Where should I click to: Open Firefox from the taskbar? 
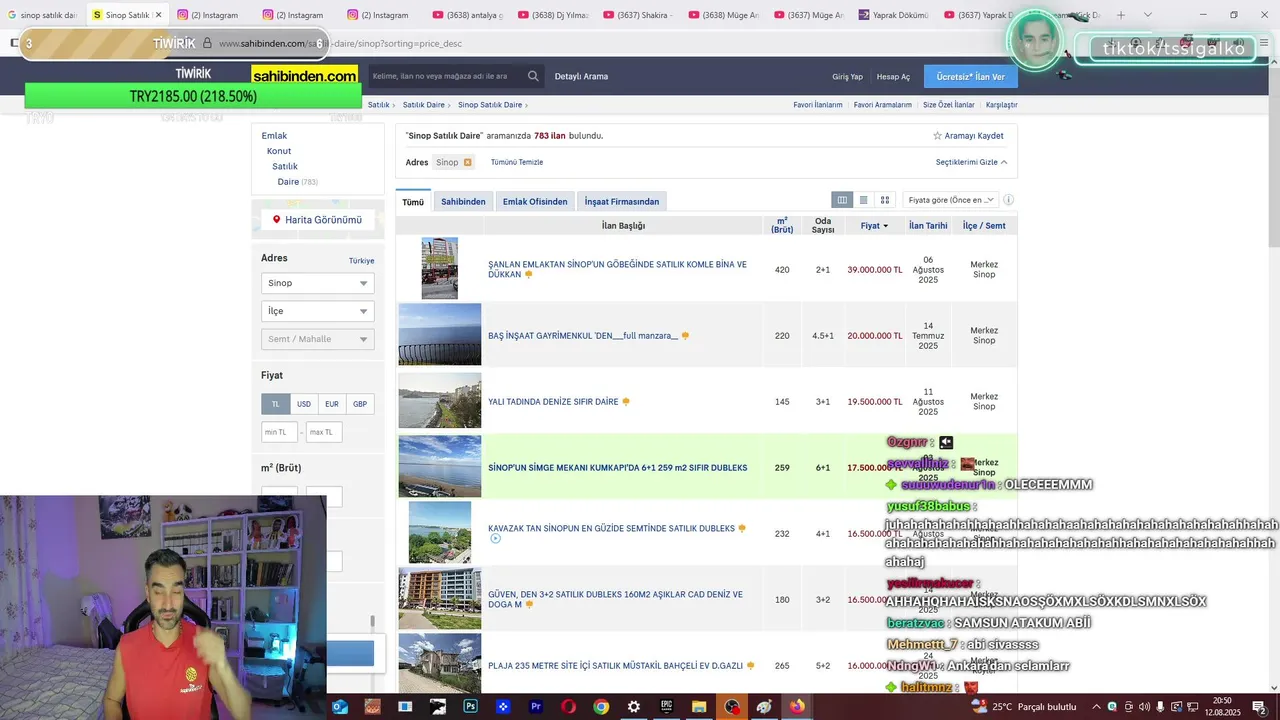tap(797, 707)
